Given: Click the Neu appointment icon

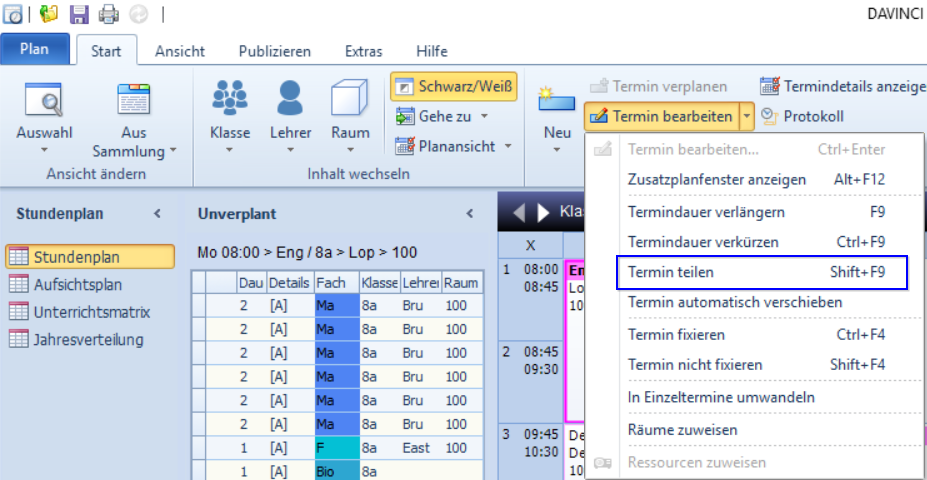Looking at the screenshot, I should click(x=556, y=99).
